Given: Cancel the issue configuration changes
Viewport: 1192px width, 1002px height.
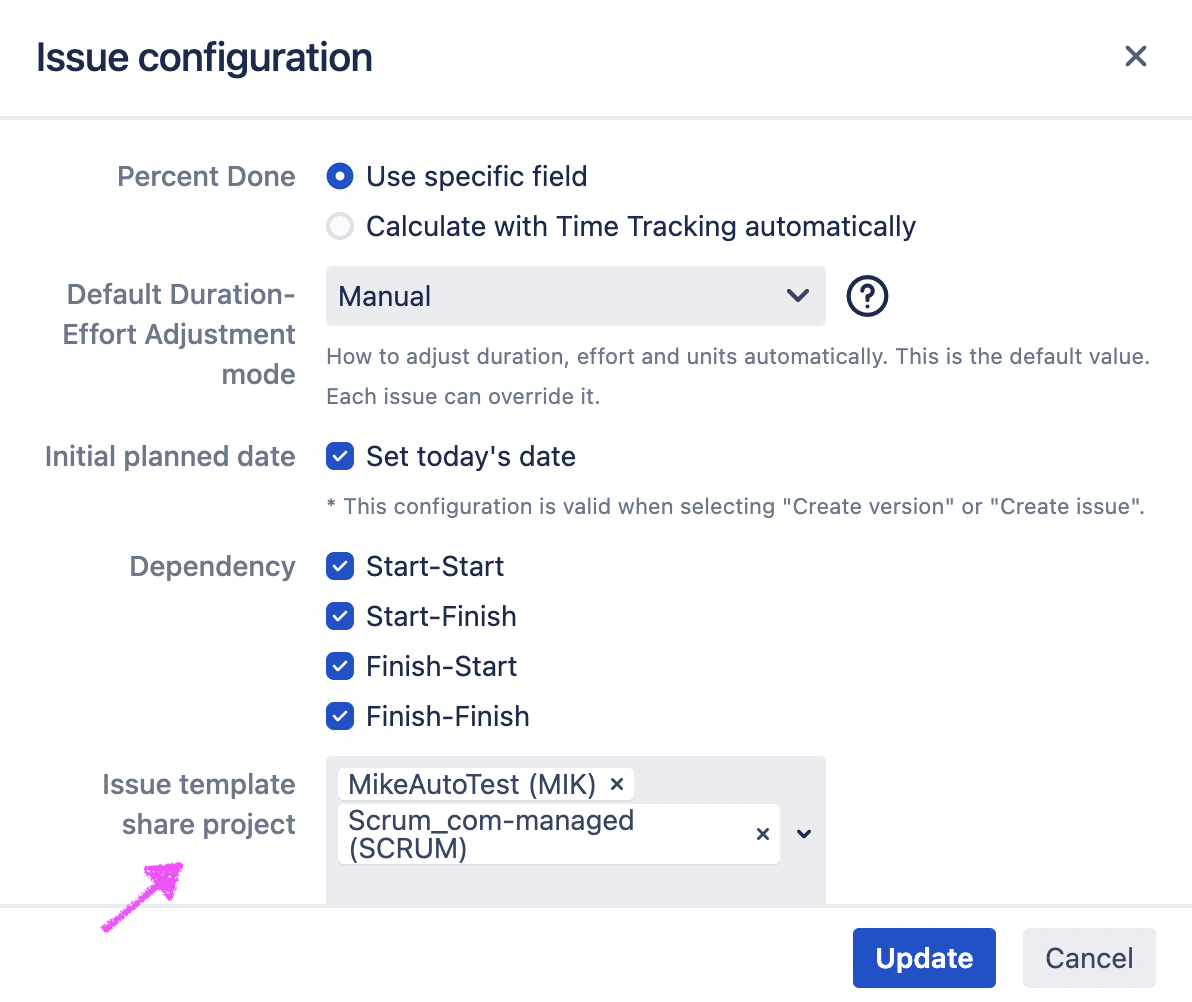Looking at the screenshot, I should point(1089,958).
